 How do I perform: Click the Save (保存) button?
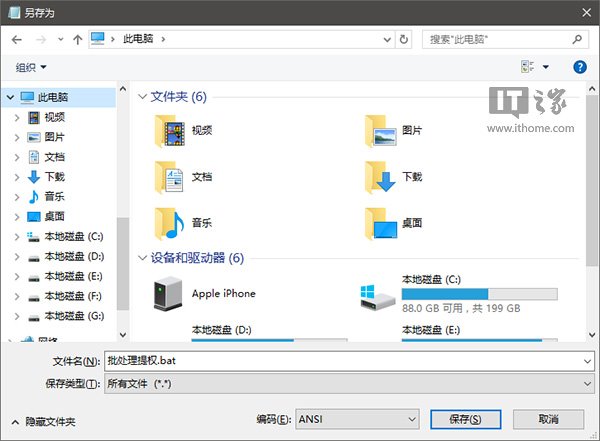(x=465, y=419)
